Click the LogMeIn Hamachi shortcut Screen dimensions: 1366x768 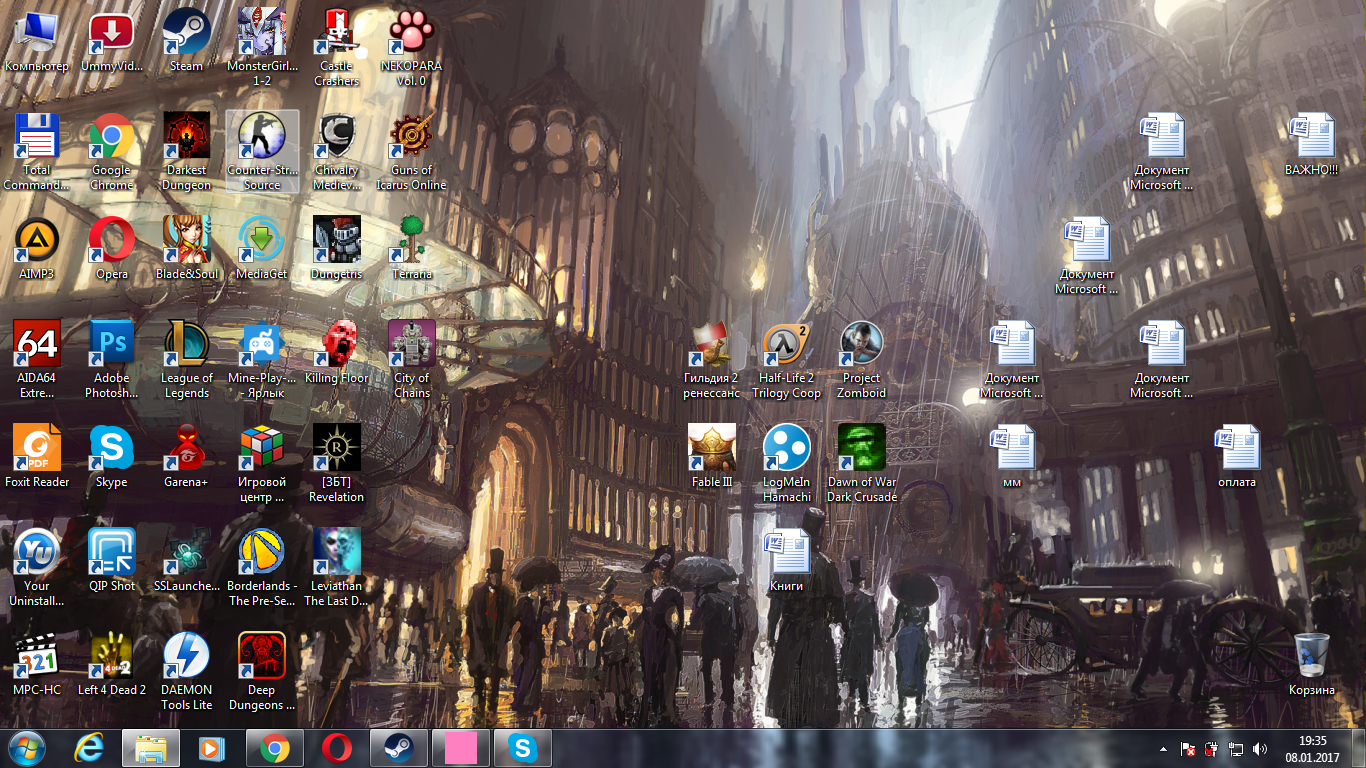click(787, 465)
